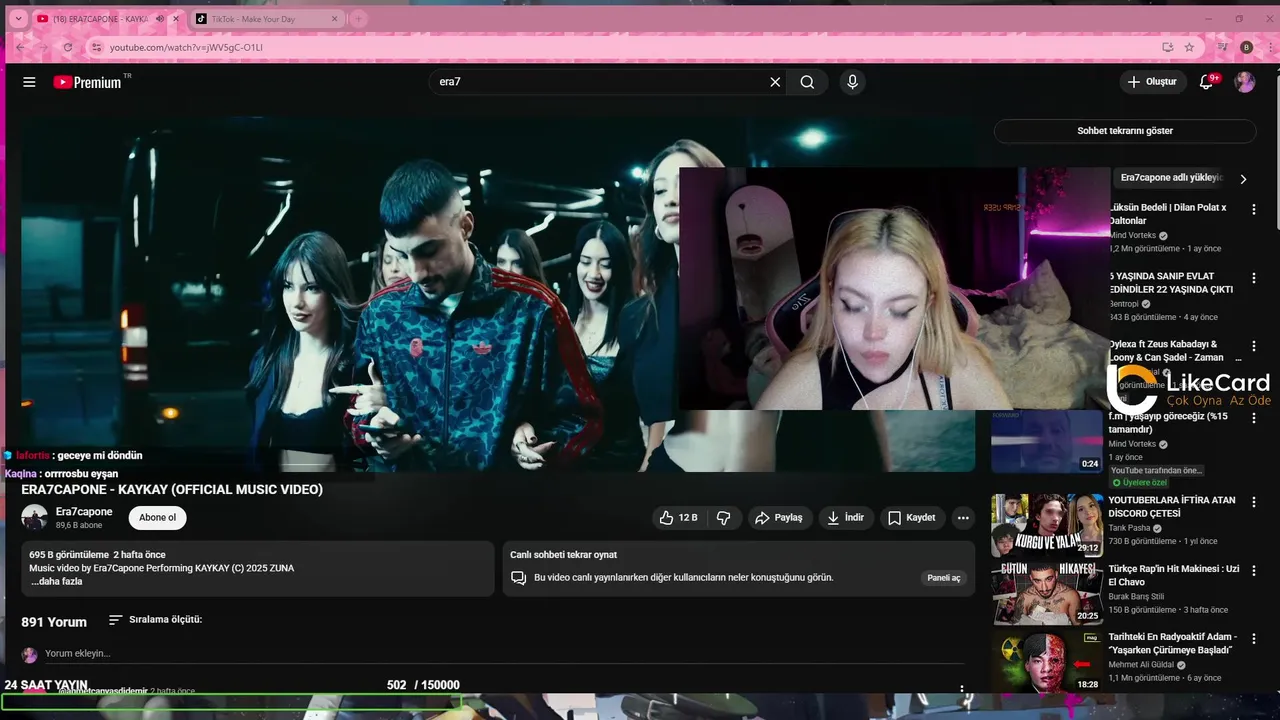1280x720 pixels.
Task: Open YOUTUBERLARA İFTİRA ATAN video title
Action: (x=1172, y=506)
